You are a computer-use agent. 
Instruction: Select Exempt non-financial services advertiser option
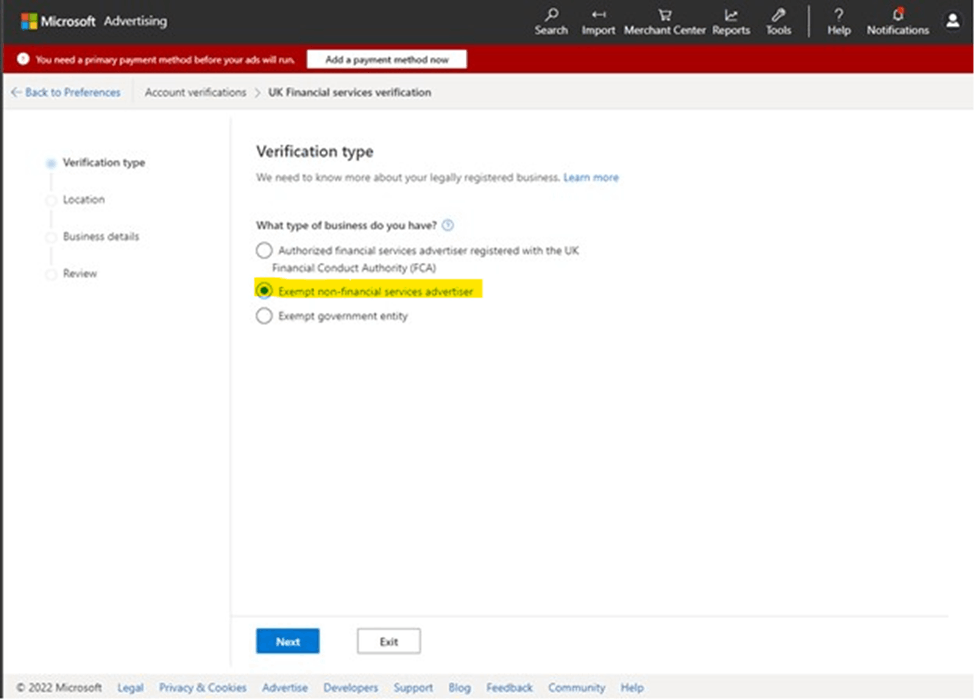click(264, 290)
